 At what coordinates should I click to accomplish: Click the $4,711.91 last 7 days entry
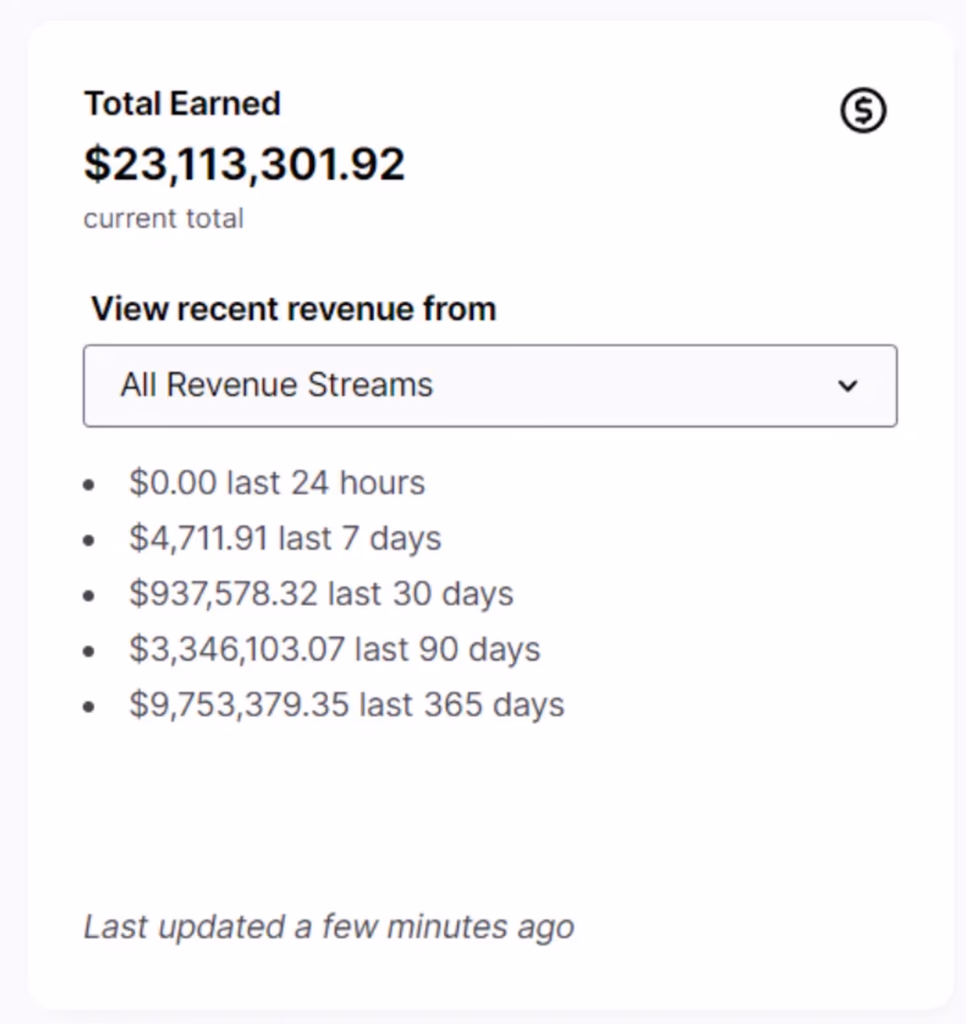[284, 538]
